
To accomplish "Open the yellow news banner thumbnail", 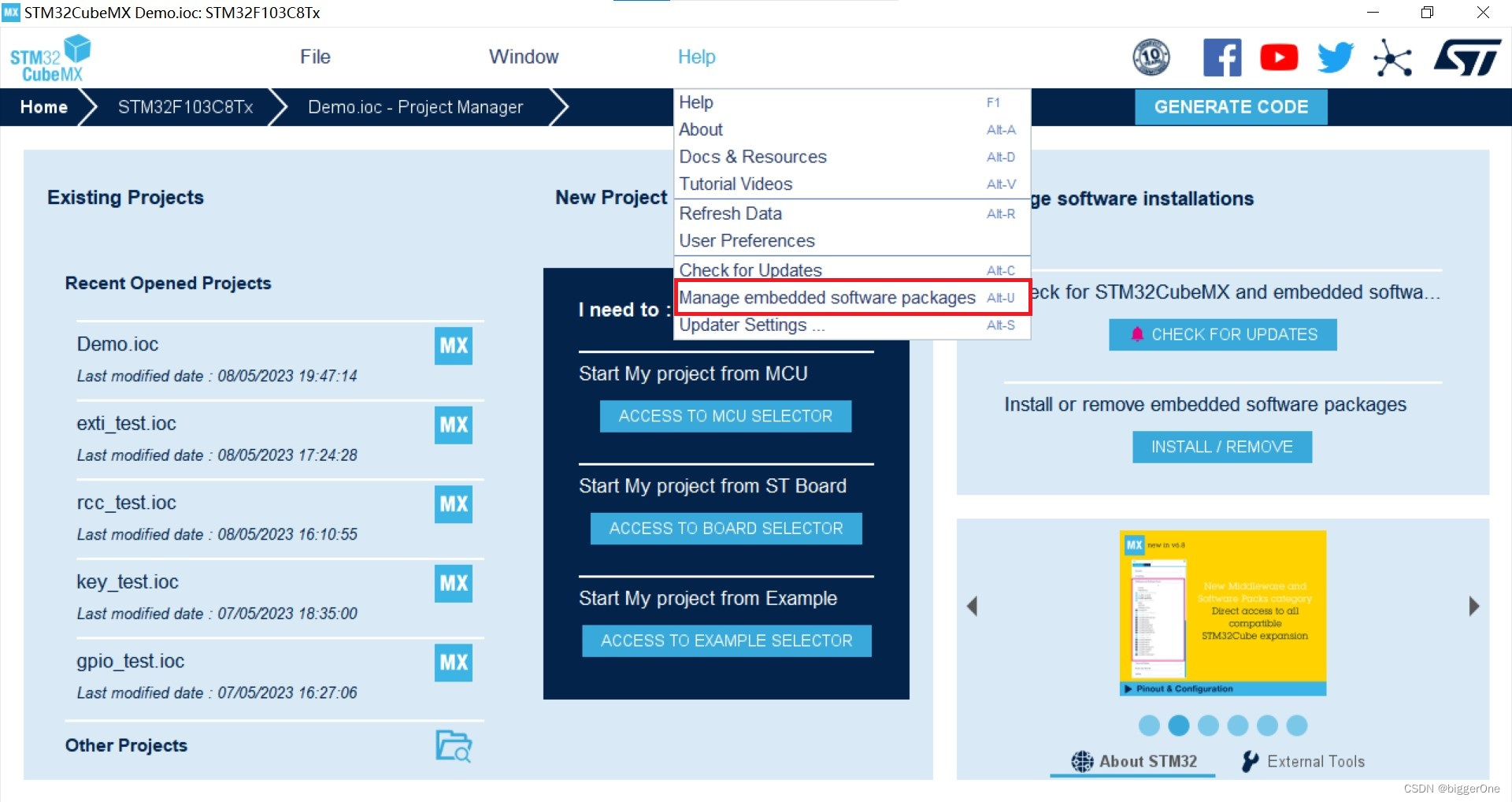I will (x=1223, y=613).
